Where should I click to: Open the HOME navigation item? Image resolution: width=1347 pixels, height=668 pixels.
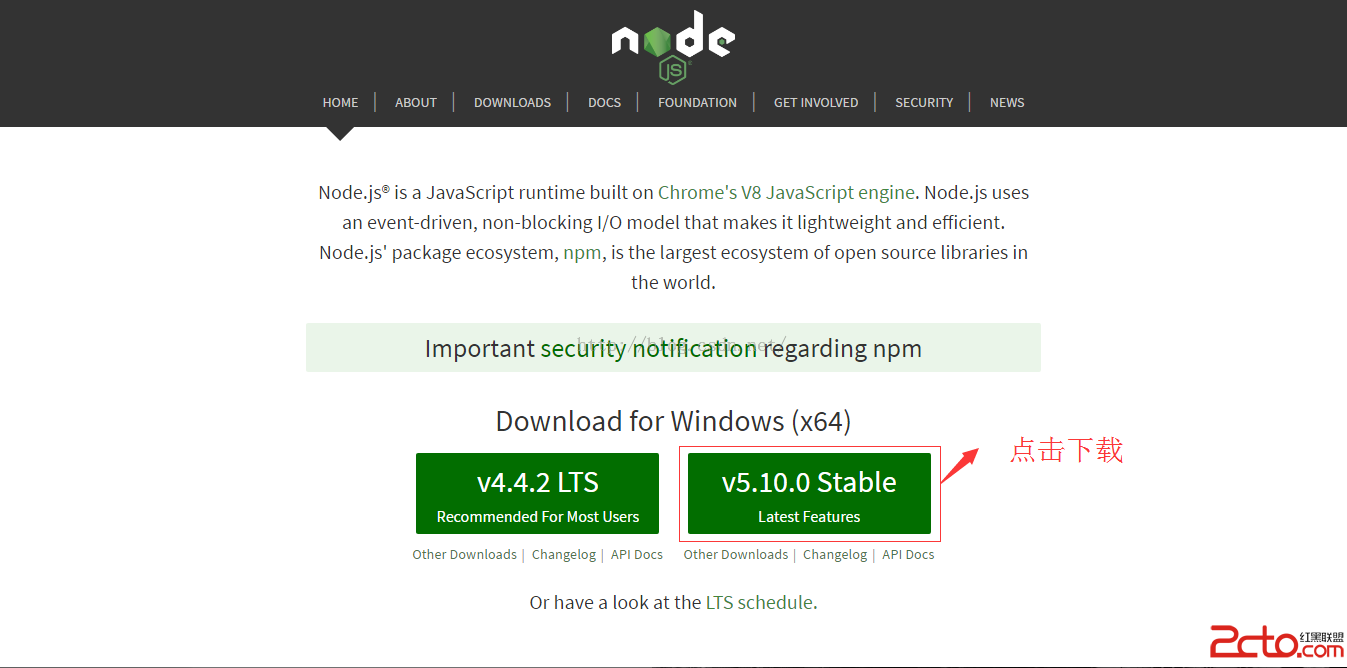340,102
